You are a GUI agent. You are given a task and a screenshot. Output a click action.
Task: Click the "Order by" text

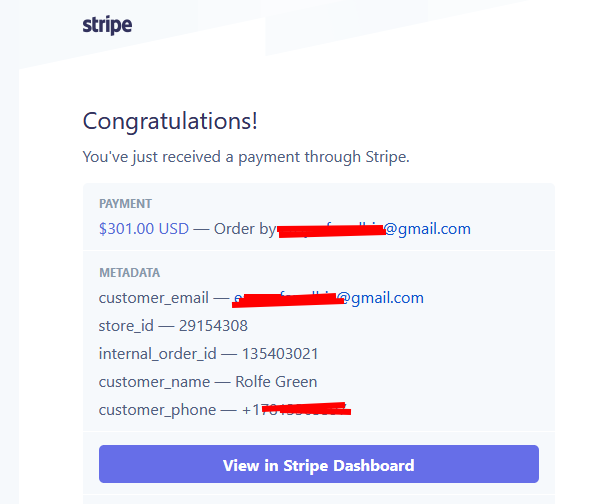tap(245, 229)
